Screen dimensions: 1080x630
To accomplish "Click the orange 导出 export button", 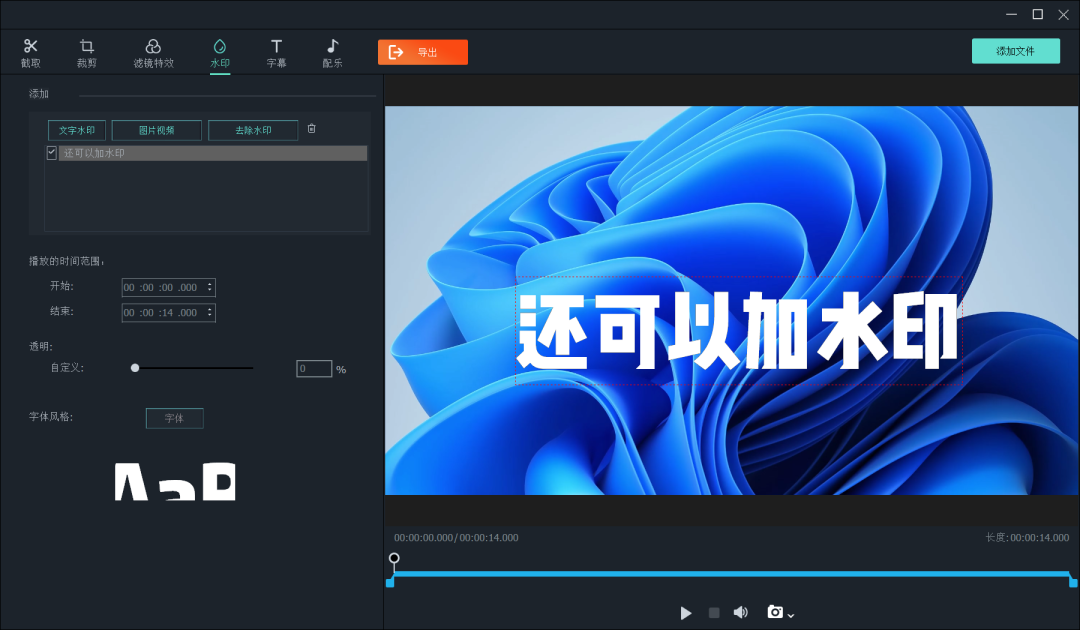I will click(x=423, y=52).
